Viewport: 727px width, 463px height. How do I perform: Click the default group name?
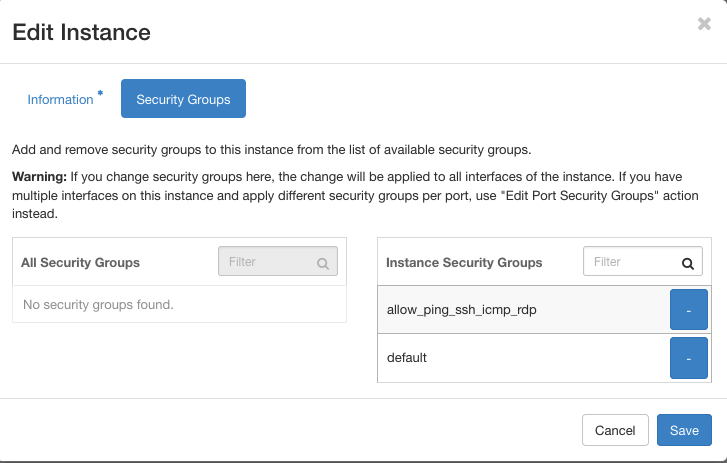point(407,358)
